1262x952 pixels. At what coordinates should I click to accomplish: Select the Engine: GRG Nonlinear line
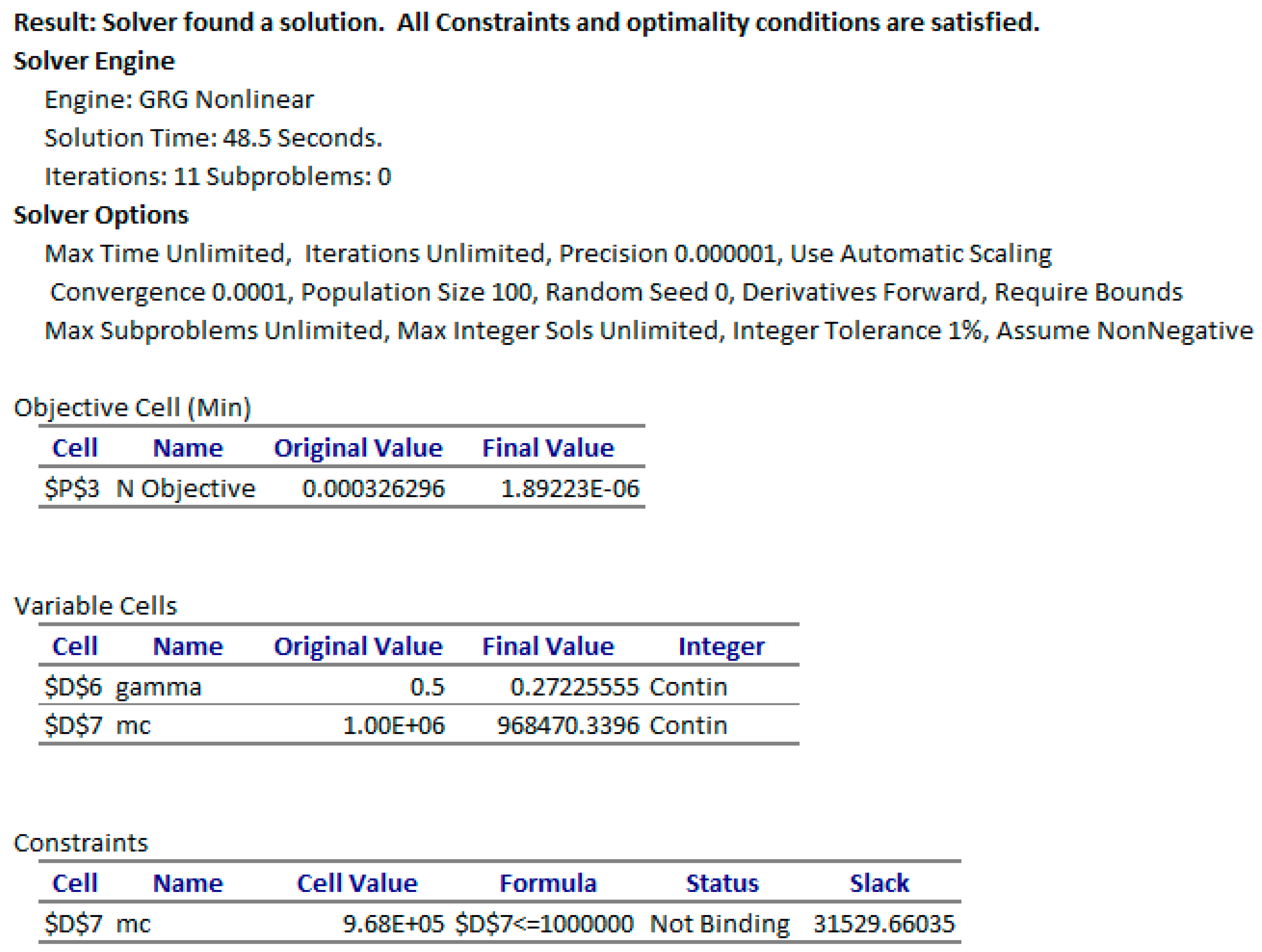click(x=179, y=100)
